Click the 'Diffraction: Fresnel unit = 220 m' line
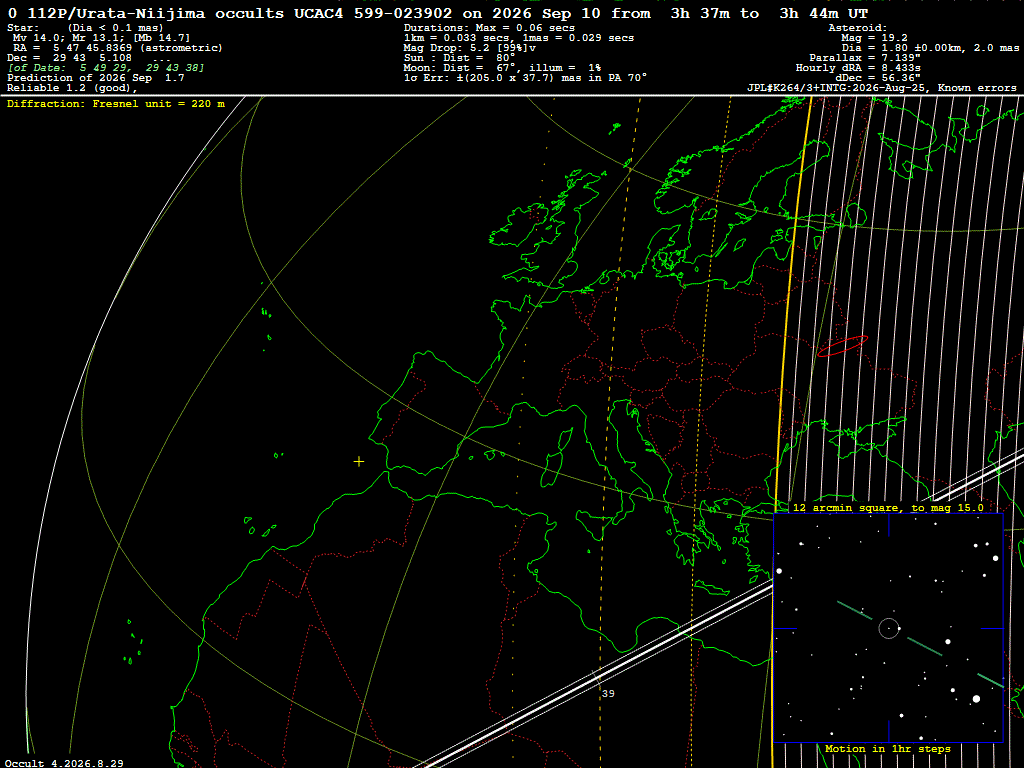The height and width of the screenshot is (768, 1024). tap(116, 104)
